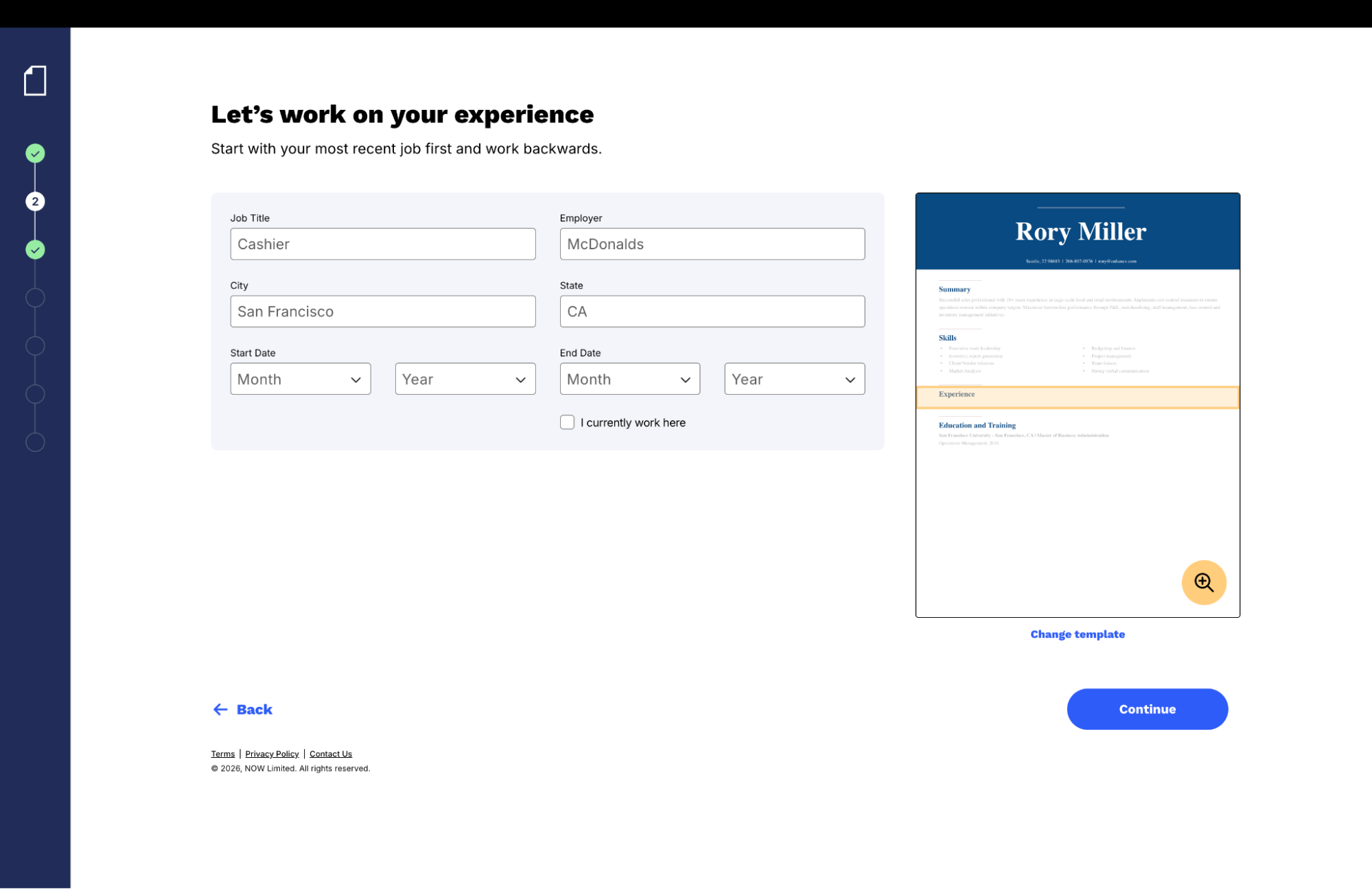Click the fourth empty step circle

click(35, 297)
